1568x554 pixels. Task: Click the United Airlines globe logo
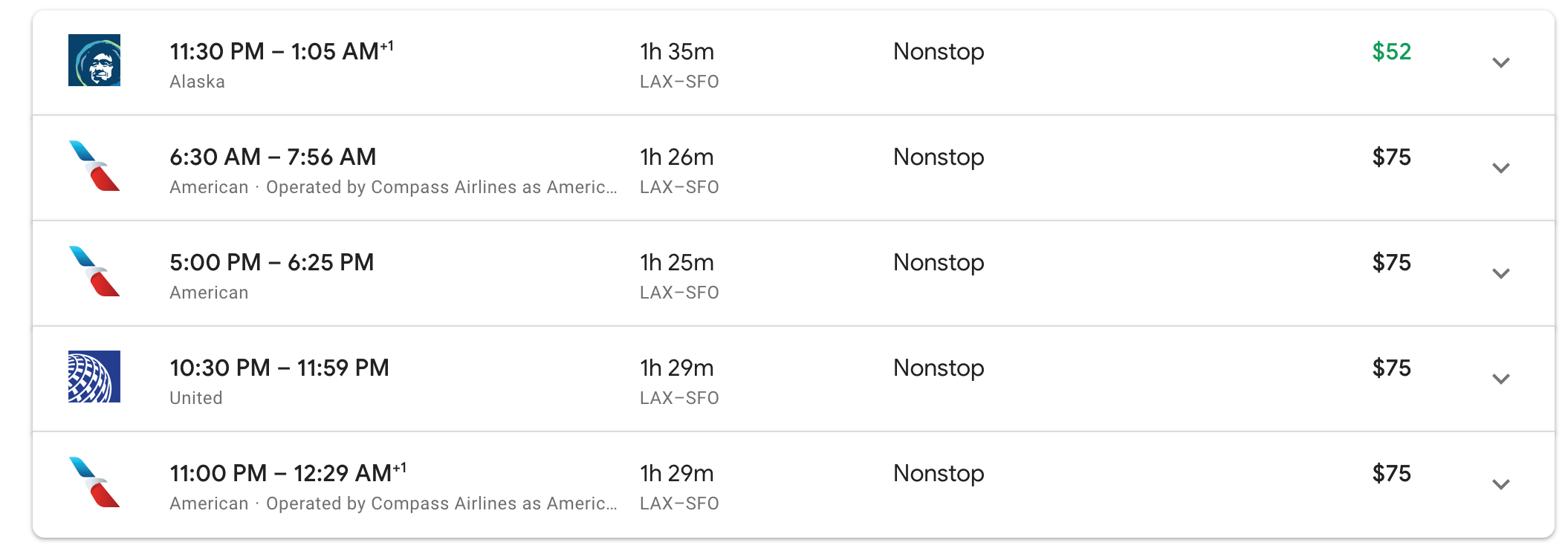94,377
